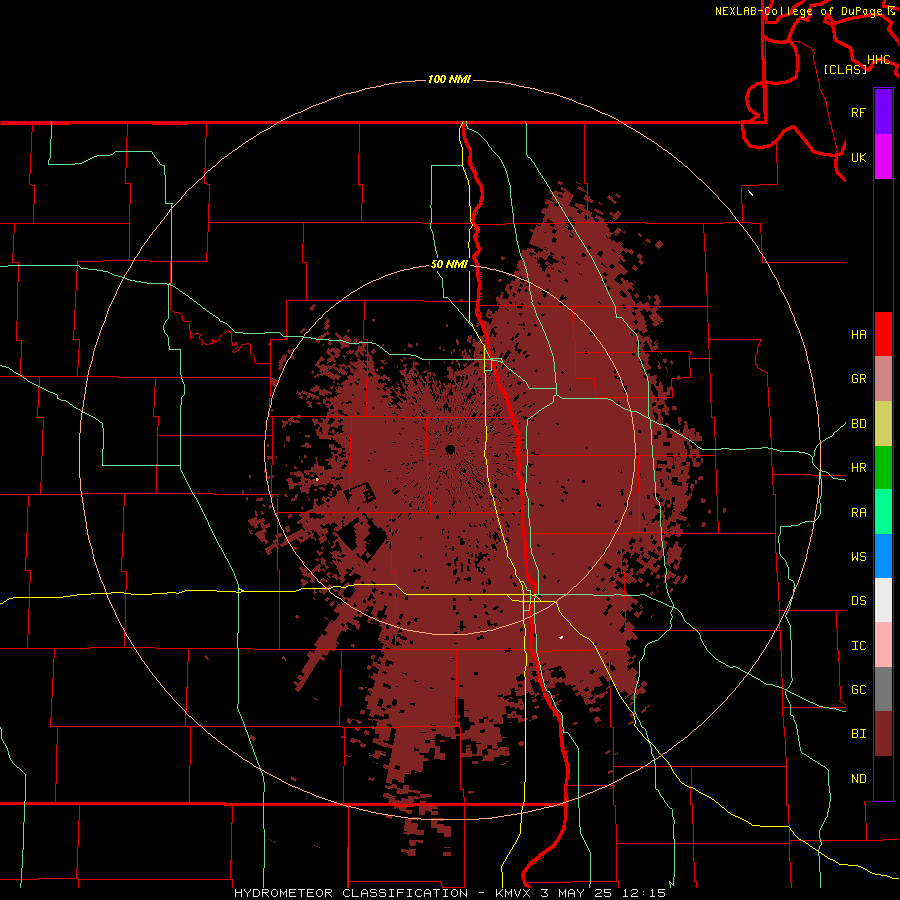Click the RF purple legend swatch
Viewport: 900px width, 900px height.
click(883, 112)
